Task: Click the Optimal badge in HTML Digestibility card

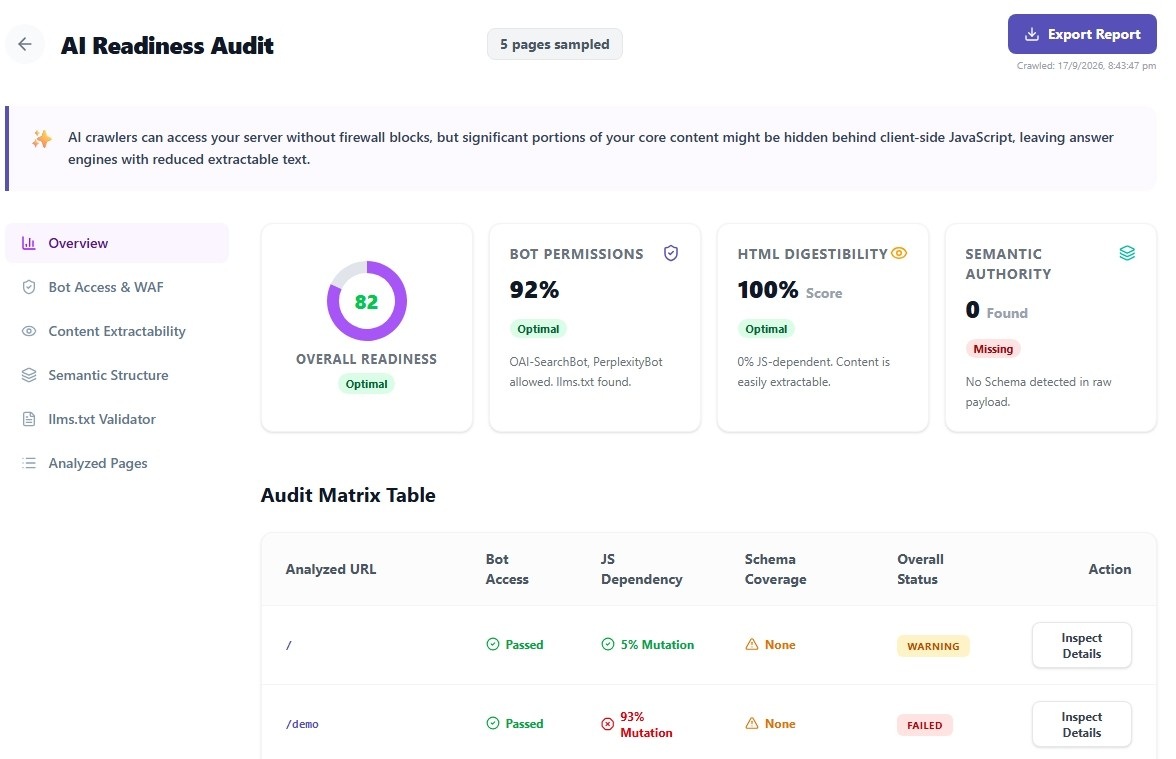Action: coord(766,328)
